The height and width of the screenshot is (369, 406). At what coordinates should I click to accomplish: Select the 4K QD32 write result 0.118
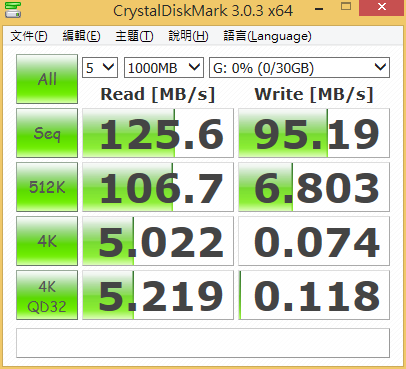[x=314, y=295]
